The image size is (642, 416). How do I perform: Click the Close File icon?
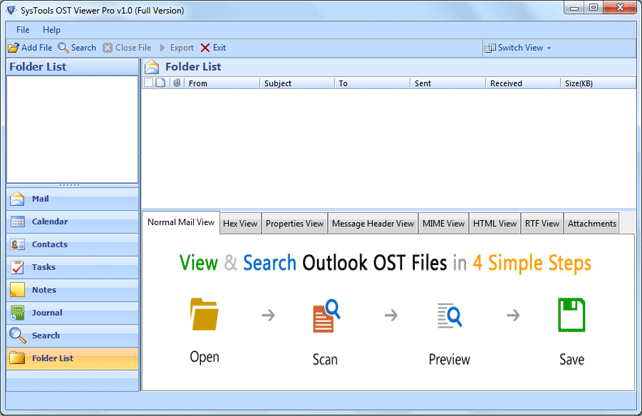(107, 48)
